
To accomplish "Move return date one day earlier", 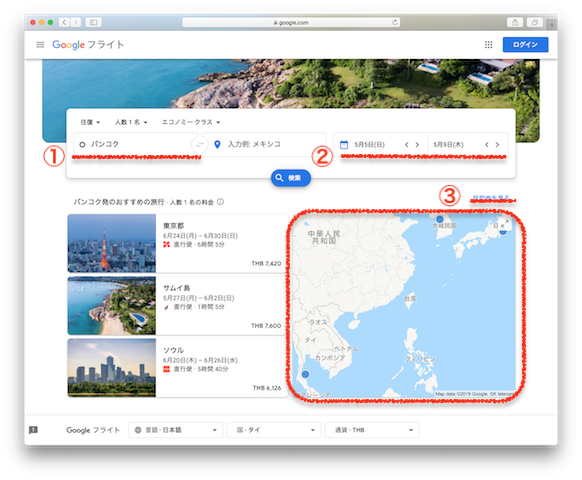I will (487, 144).
